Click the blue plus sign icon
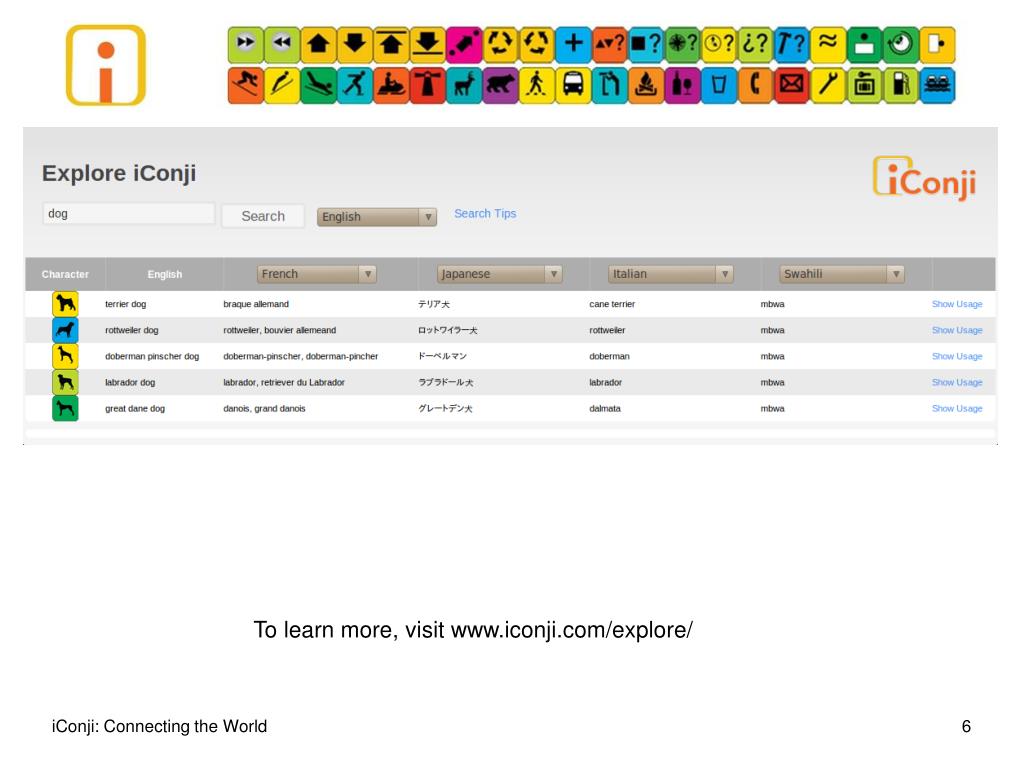The image size is (1024, 768). pos(573,44)
